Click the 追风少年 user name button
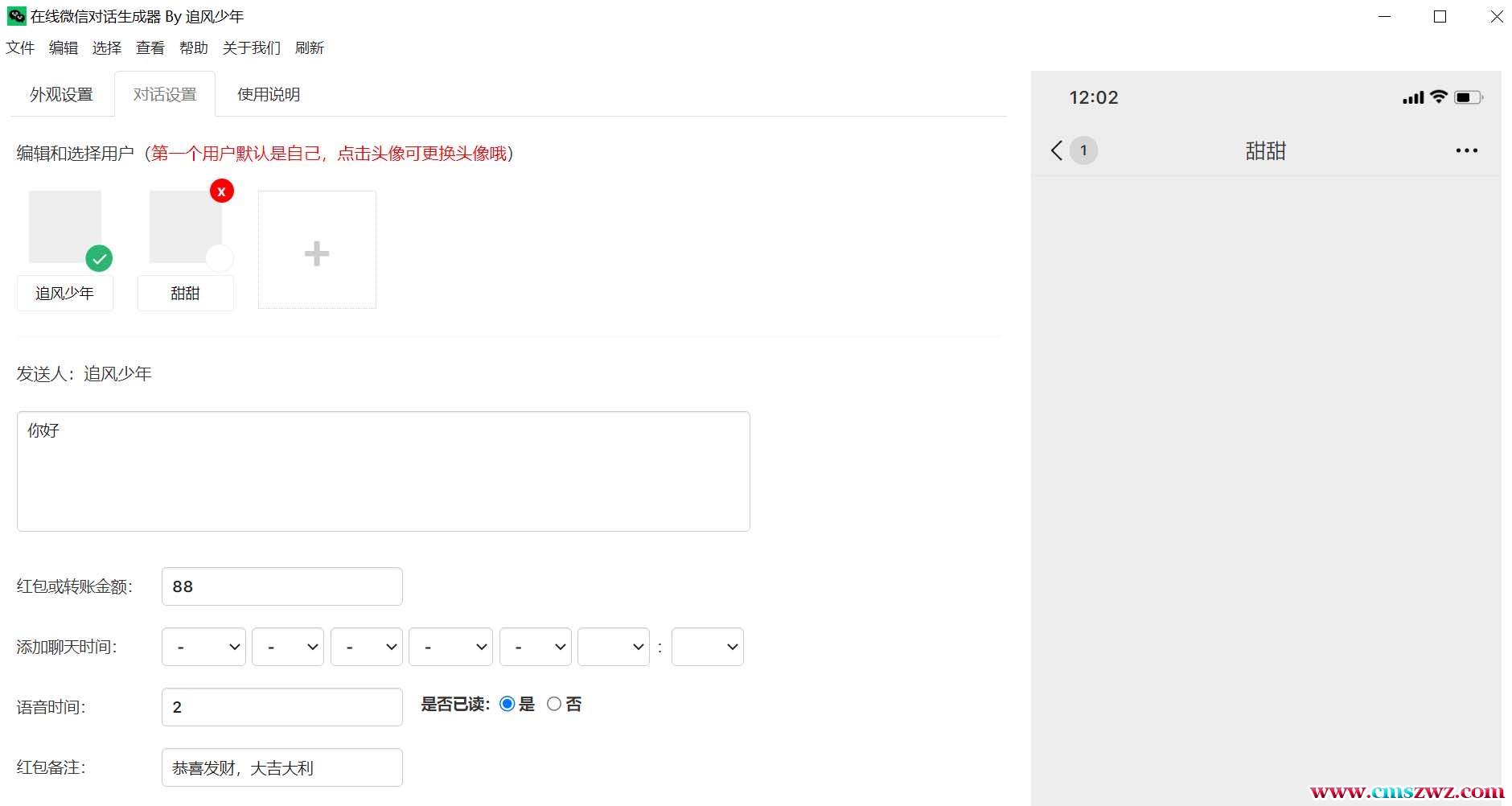The height and width of the screenshot is (806, 1512). pyautogui.click(x=65, y=293)
